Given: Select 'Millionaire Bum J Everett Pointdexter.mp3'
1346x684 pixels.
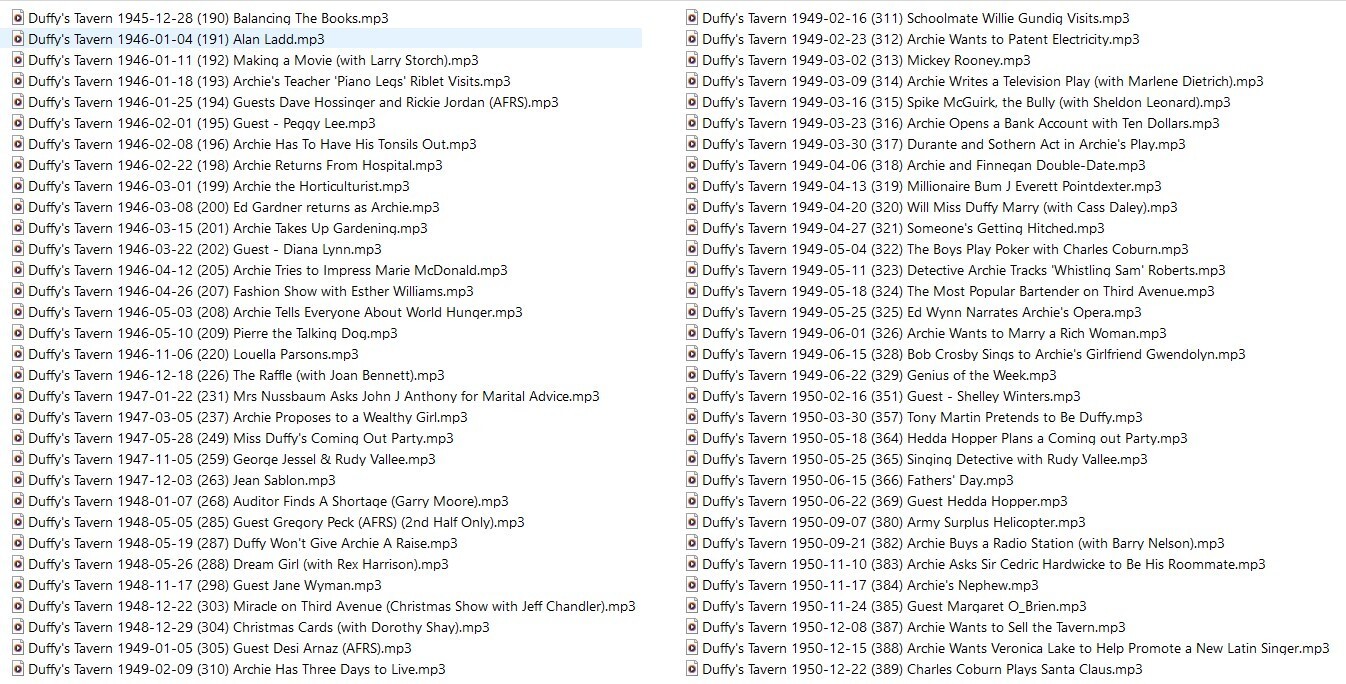Looking at the screenshot, I should tap(932, 186).
